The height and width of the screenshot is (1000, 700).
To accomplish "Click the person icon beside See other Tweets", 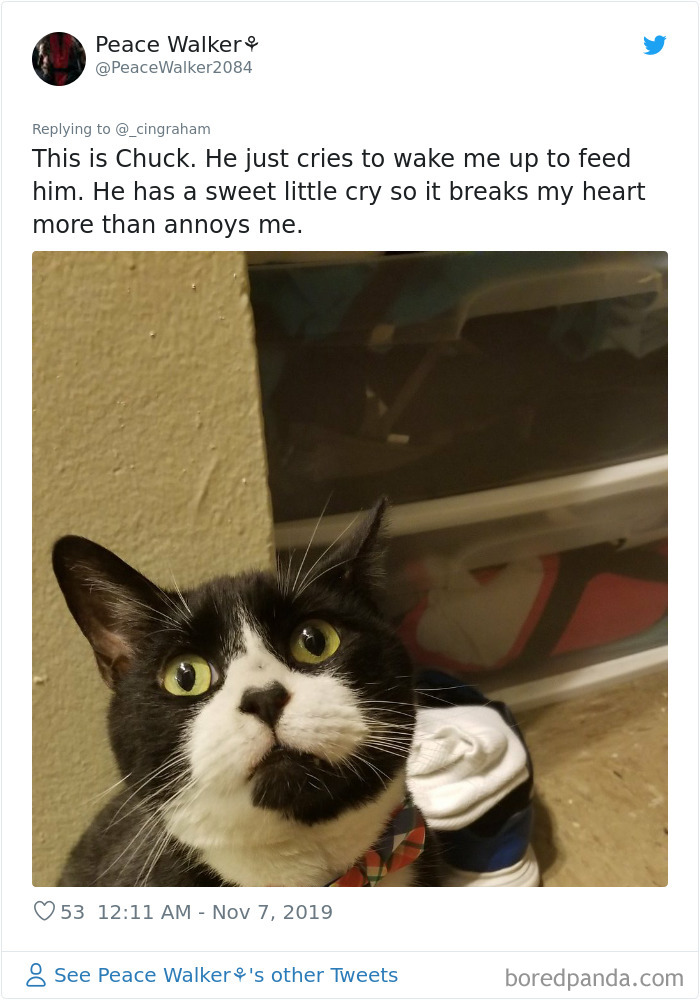I will point(36,975).
